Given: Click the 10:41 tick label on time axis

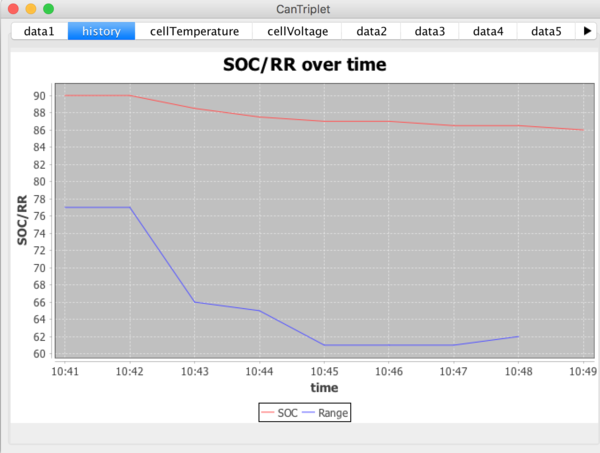Looking at the screenshot, I should (65, 372).
